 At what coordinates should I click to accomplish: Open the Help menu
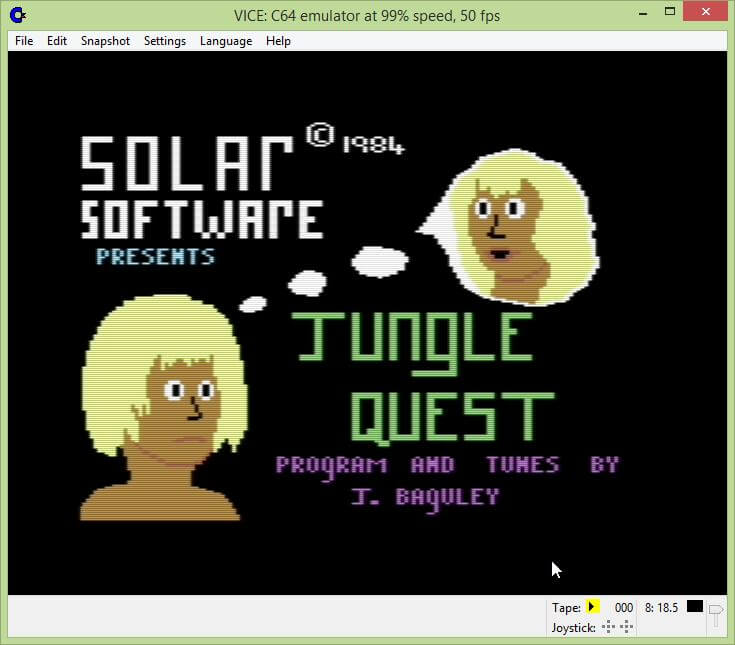pyautogui.click(x=278, y=41)
